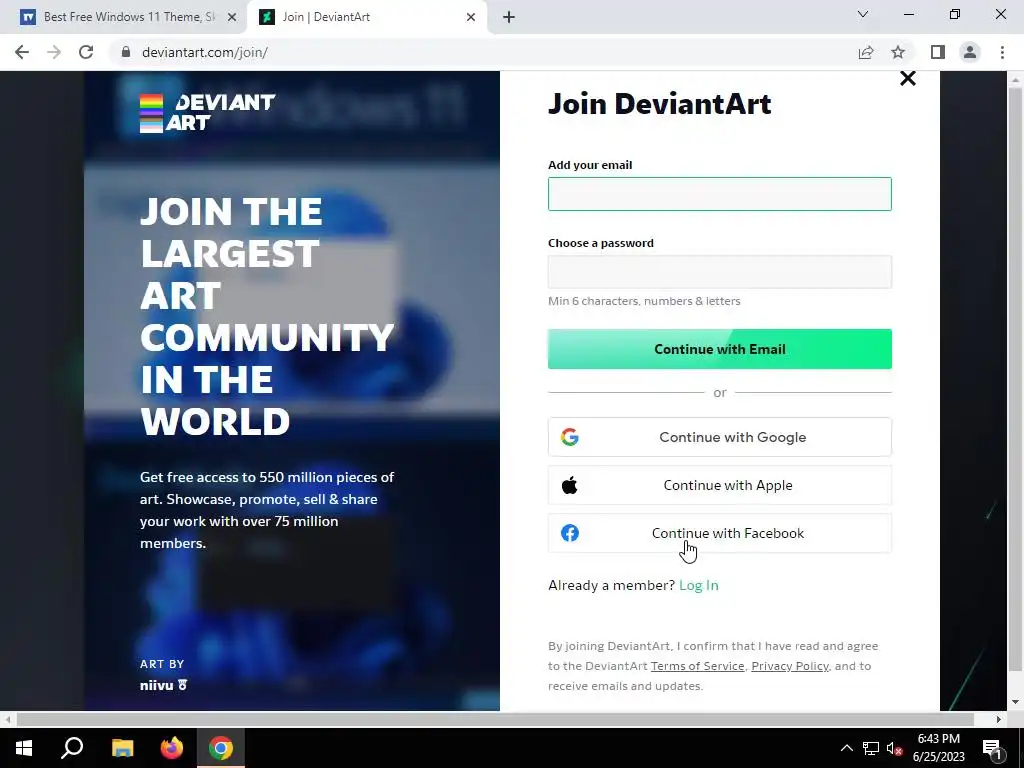The height and width of the screenshot is (768, 1024).
Task: Share this page icon
Action: (866, 52)
